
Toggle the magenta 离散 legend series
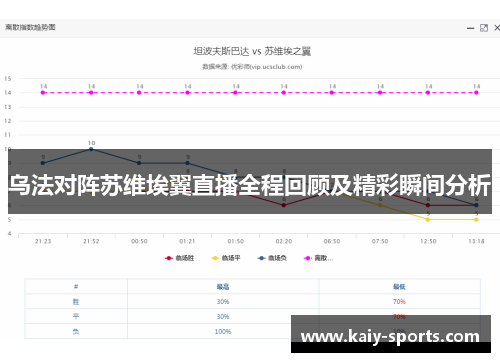(318, 258)
